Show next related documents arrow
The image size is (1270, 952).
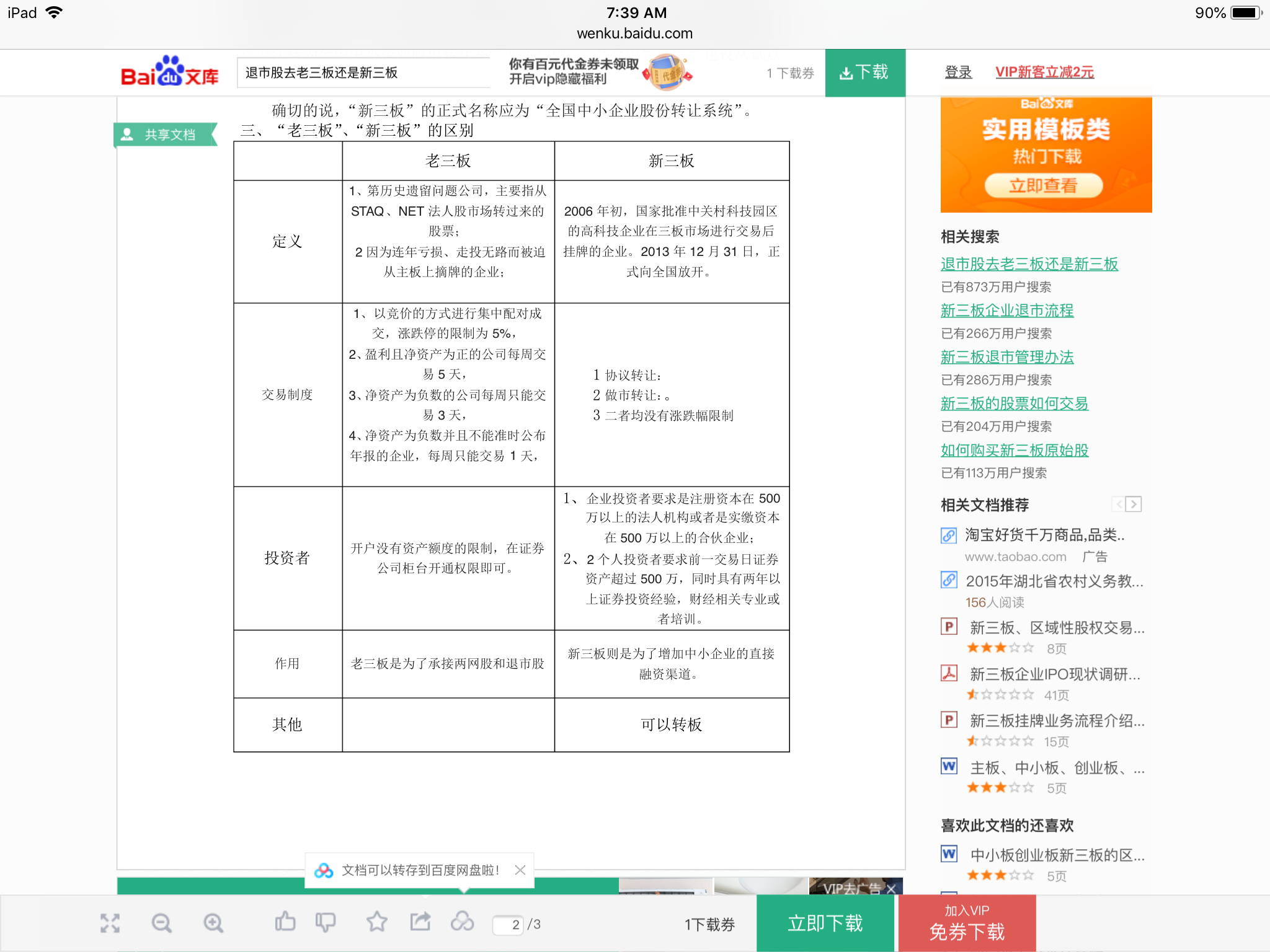pyautogui.click(x=1134, y=504)
